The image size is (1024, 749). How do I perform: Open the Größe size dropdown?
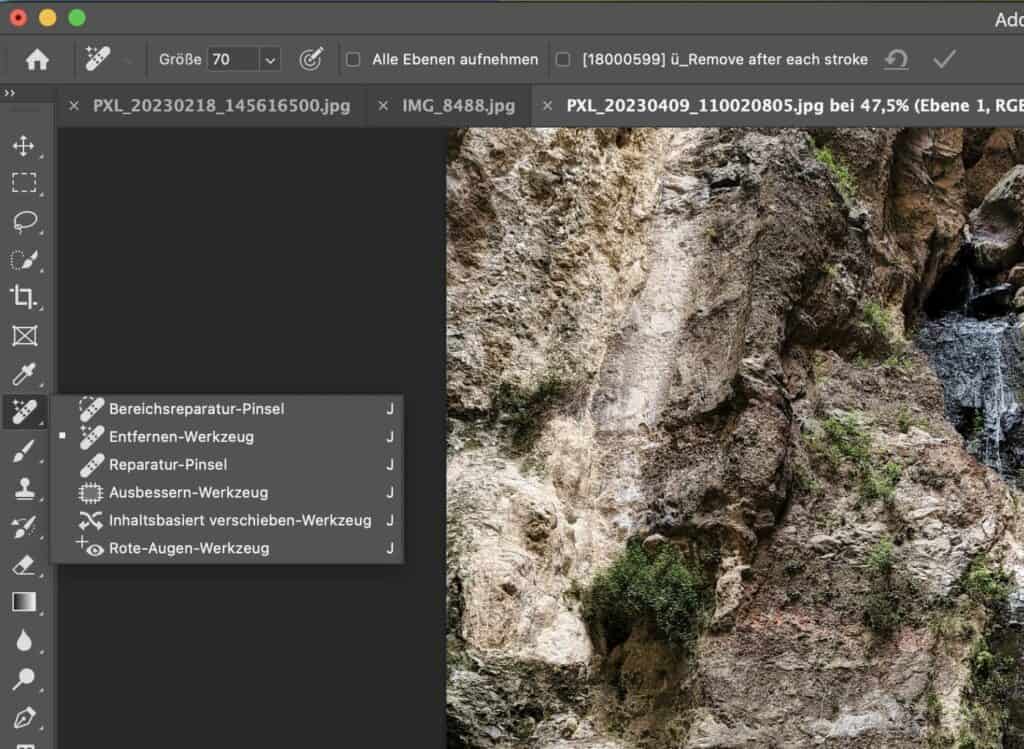(270, 58)
